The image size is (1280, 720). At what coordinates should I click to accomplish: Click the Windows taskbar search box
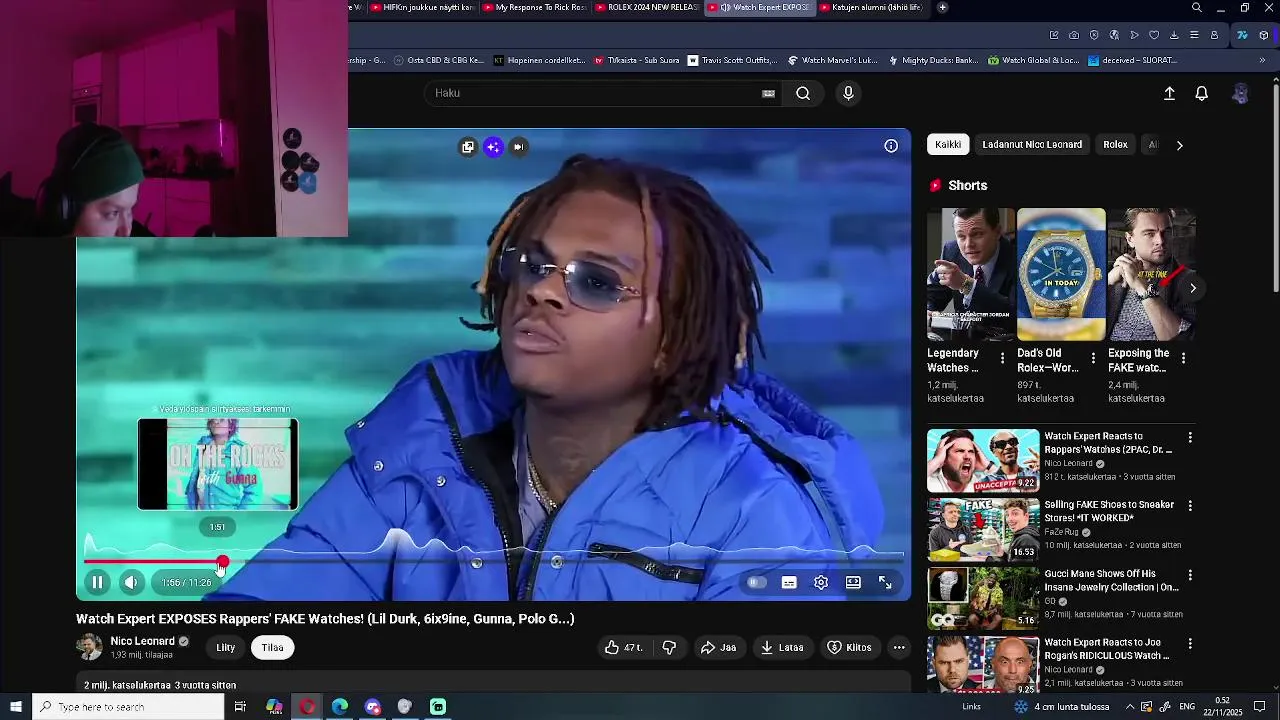click(128, 707)
